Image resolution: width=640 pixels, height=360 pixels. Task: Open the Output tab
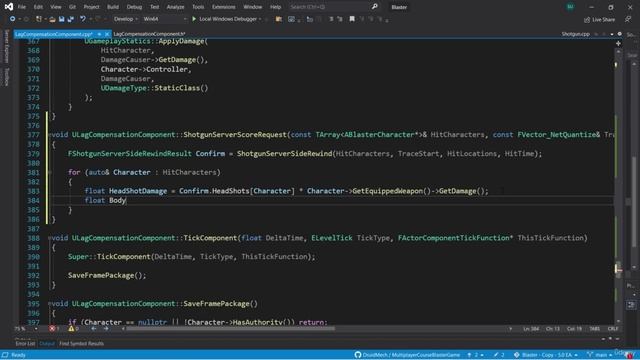[x=47, y=344]
